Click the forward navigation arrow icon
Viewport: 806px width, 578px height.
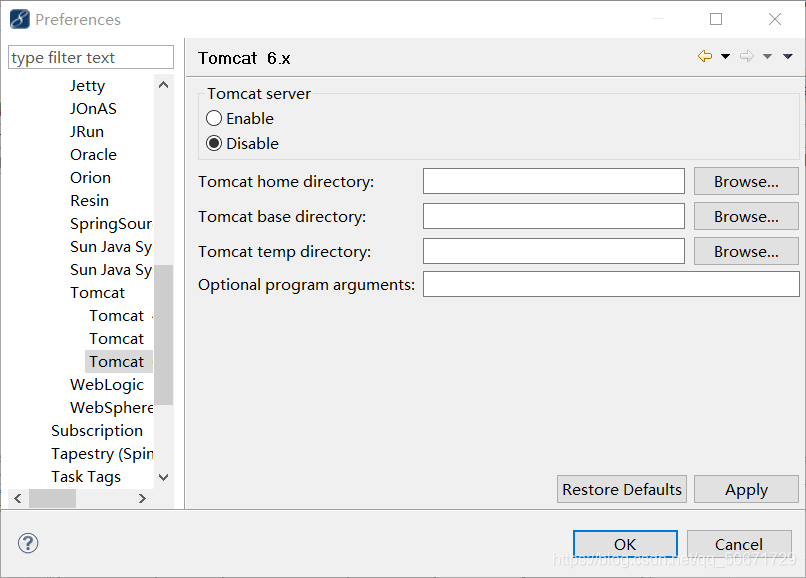click(x=747, y=56)
